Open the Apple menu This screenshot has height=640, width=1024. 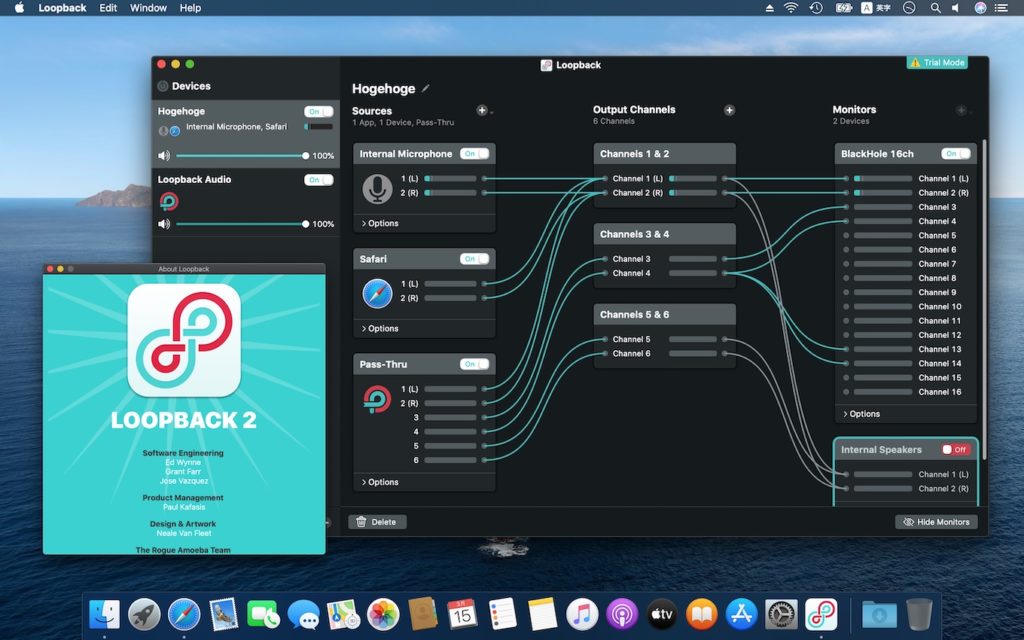click(x=19, y=8)
